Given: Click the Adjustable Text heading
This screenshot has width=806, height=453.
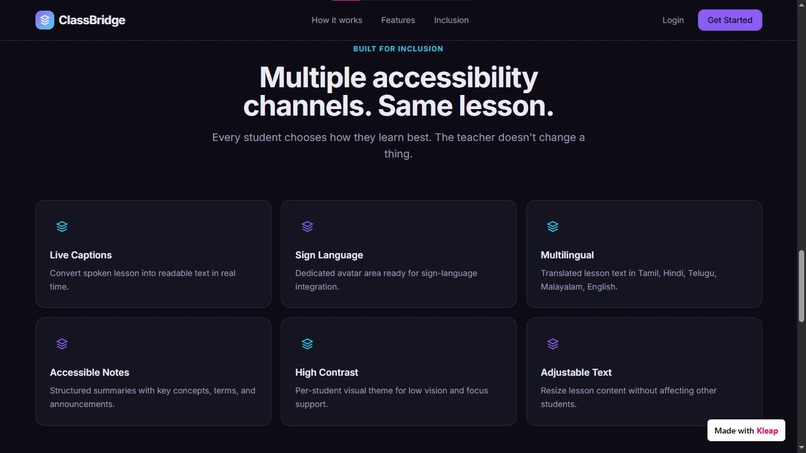Looking at the screenshot, I should [576, 372].
